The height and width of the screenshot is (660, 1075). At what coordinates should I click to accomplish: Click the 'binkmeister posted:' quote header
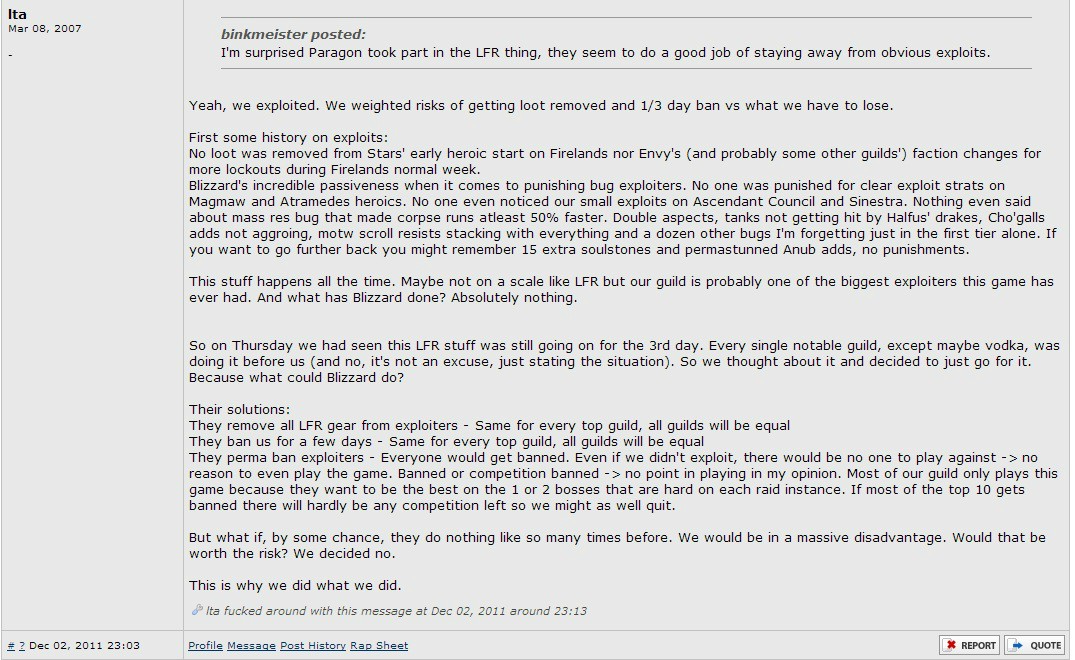point(293,34)
